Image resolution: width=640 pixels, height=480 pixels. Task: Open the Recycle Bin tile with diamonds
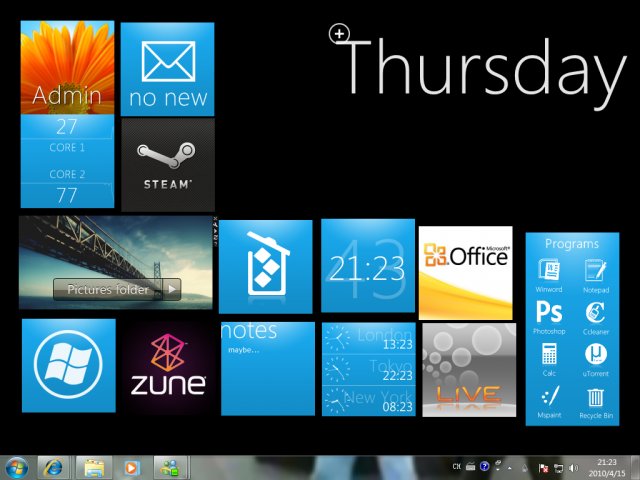coord(266,267)
